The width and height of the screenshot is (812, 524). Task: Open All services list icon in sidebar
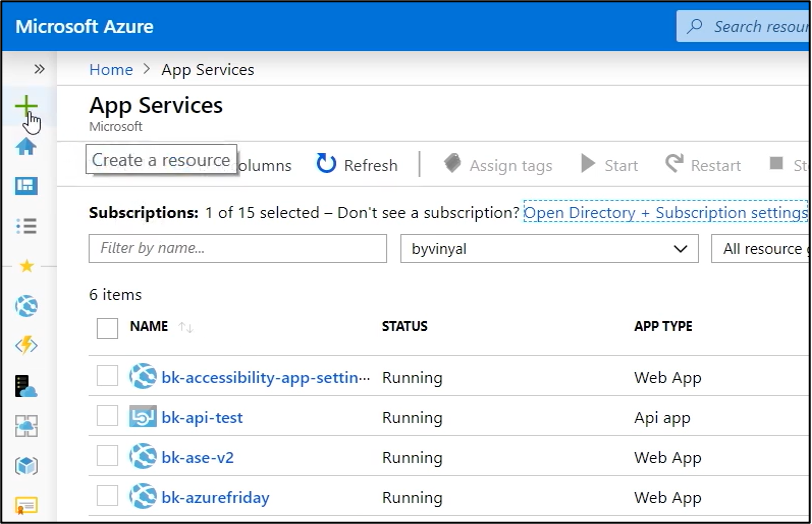(x=26, y=226)
